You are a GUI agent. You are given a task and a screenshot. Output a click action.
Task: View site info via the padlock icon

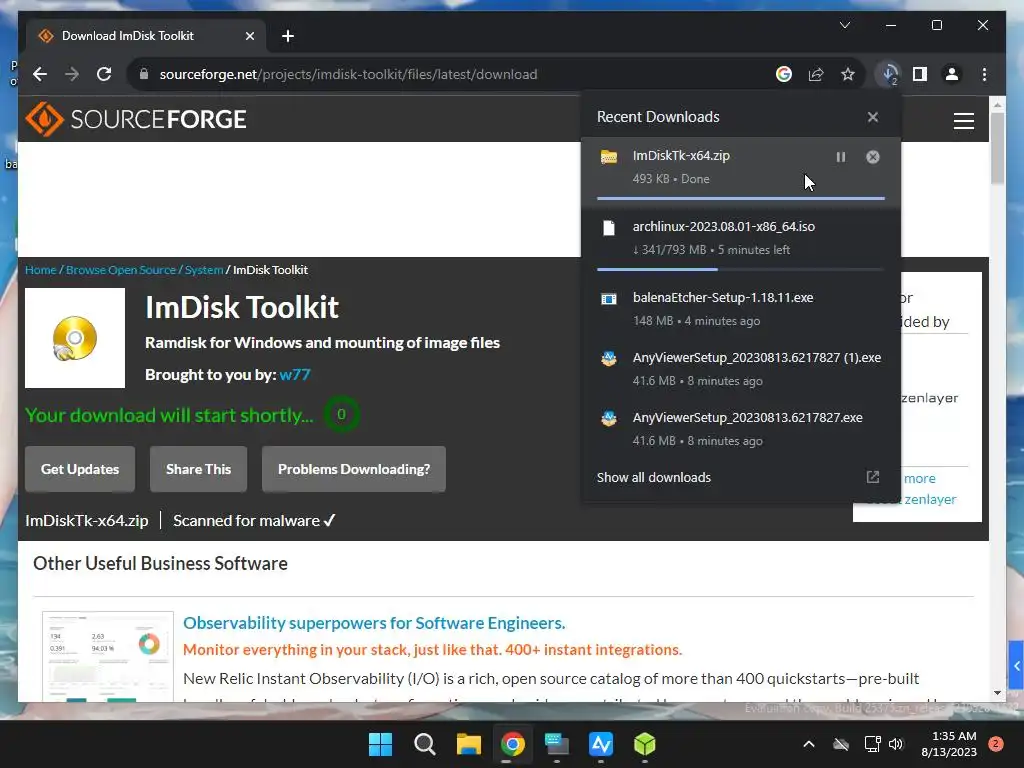coord(144,74)
